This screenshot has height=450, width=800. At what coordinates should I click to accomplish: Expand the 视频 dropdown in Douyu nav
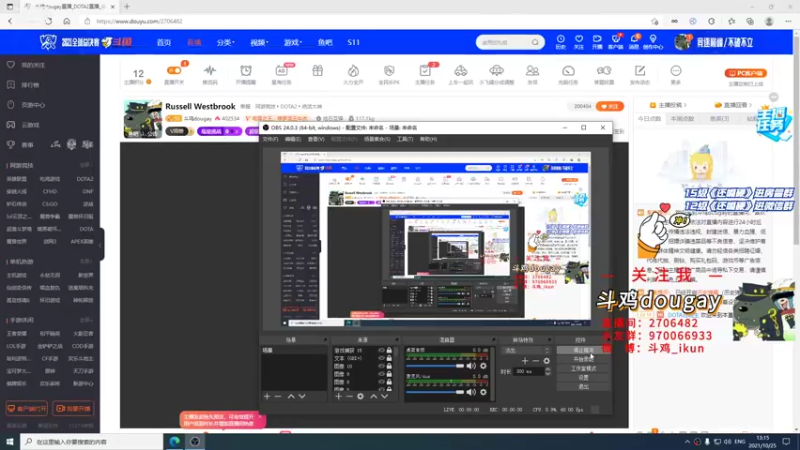(x=259, y=42)
